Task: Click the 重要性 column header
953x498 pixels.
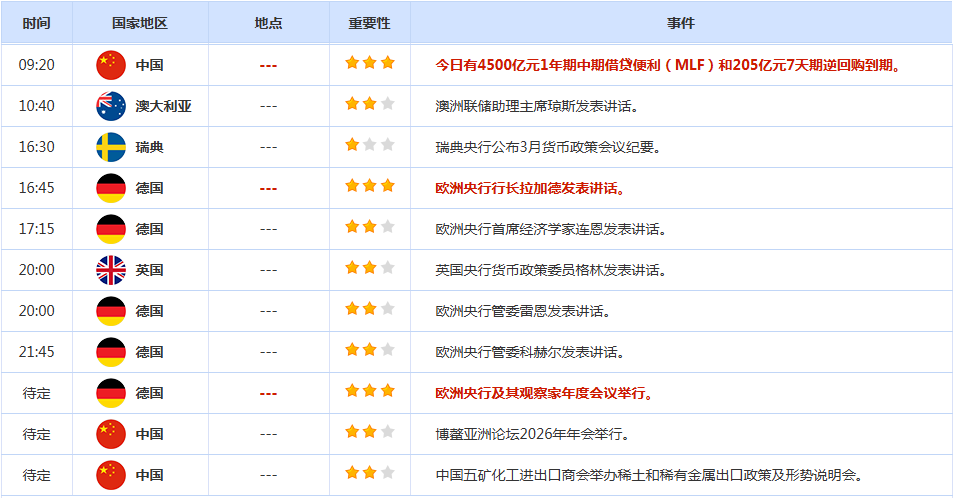Action: (x=370, y=23)
